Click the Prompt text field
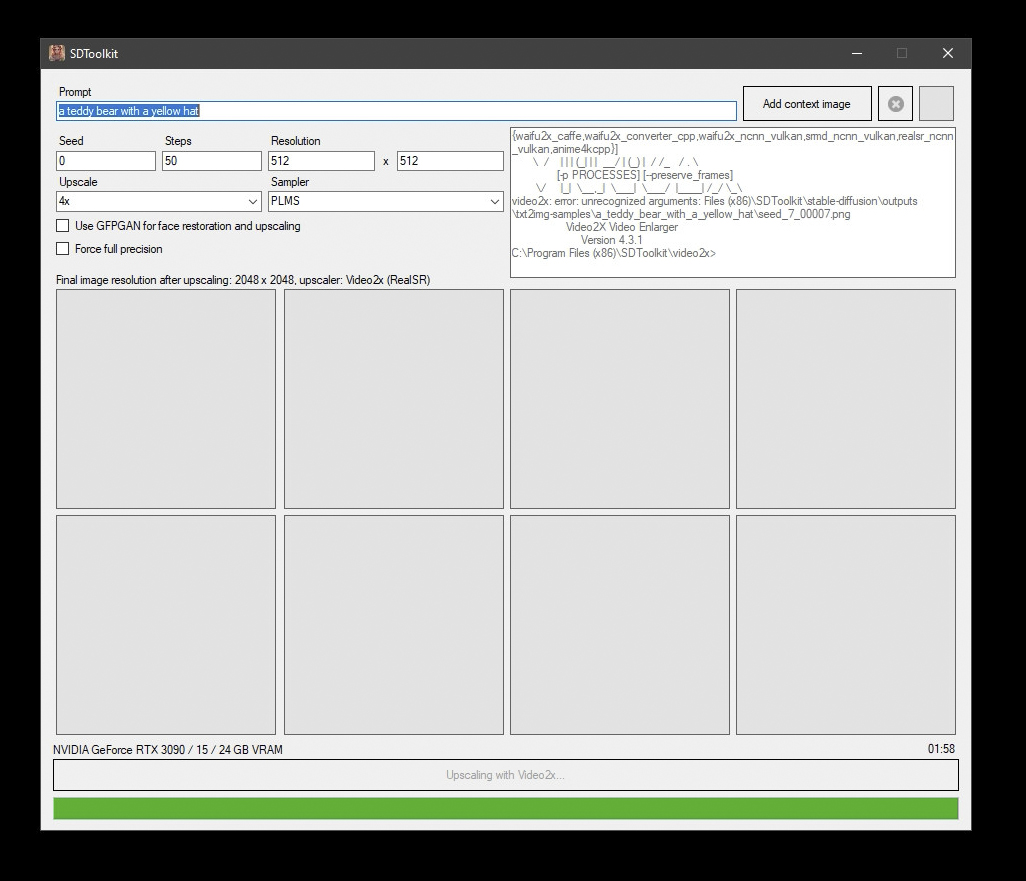Screen dimensions: 1026x881 pos(397,111)
